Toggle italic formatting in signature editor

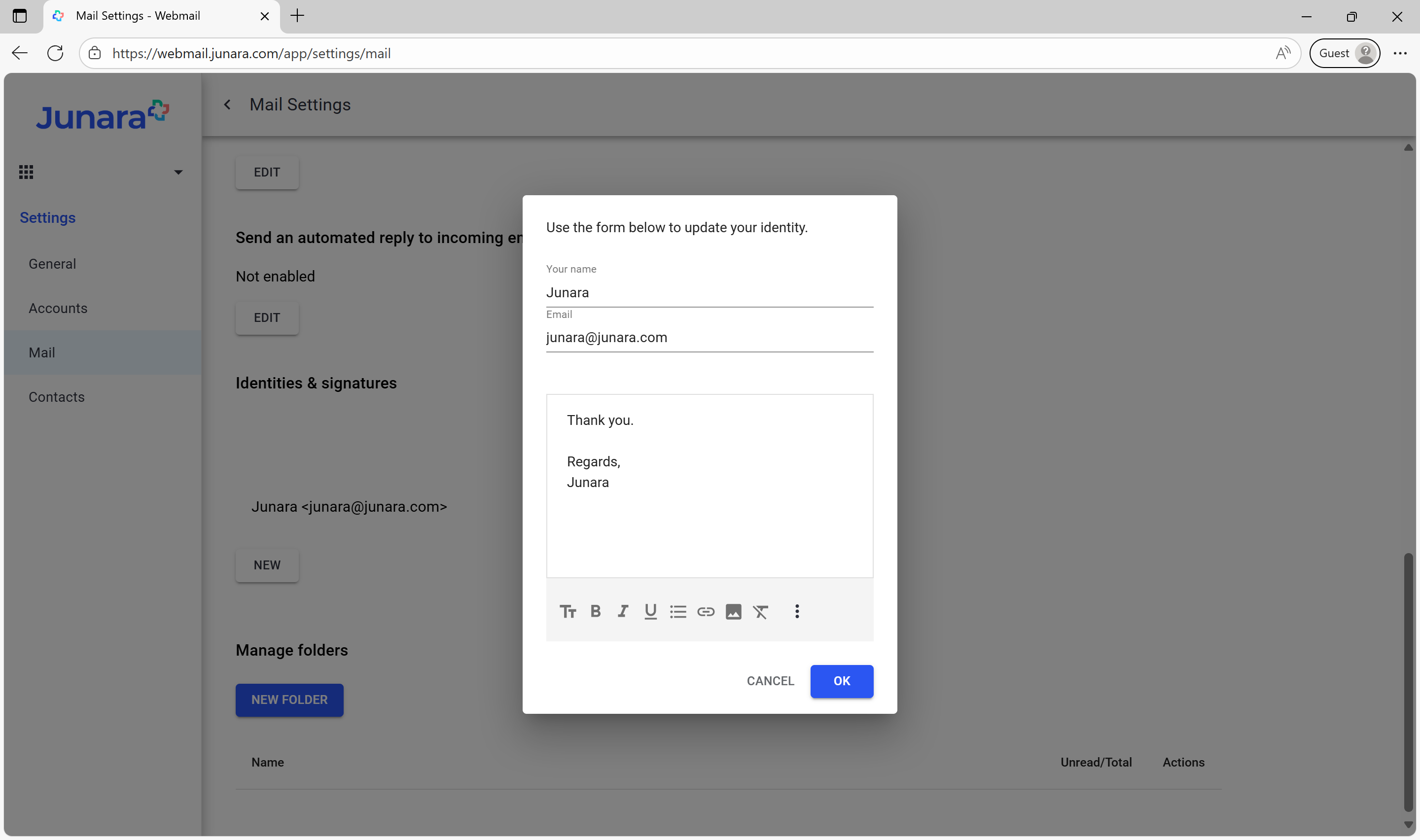coord(623,611)
